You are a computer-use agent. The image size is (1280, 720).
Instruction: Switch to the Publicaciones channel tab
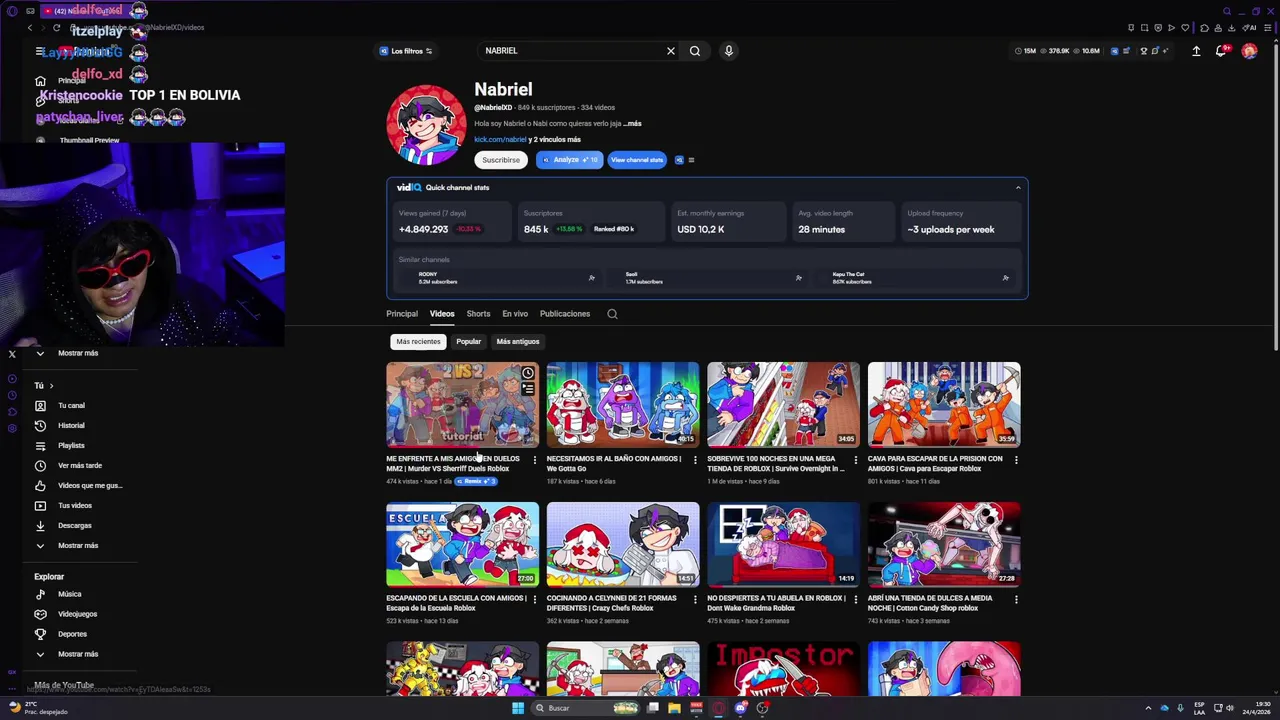[x=565, y=314]
